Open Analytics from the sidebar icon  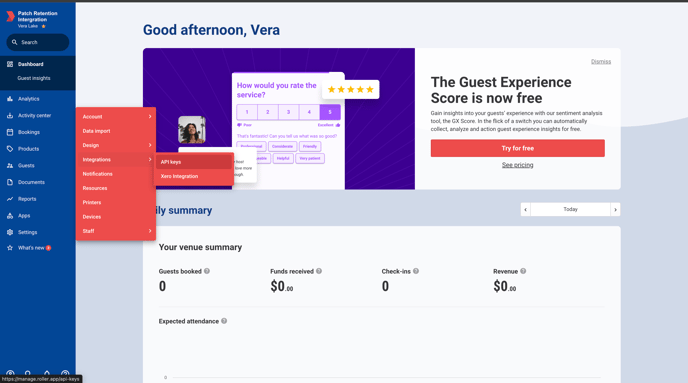(10, 99)
